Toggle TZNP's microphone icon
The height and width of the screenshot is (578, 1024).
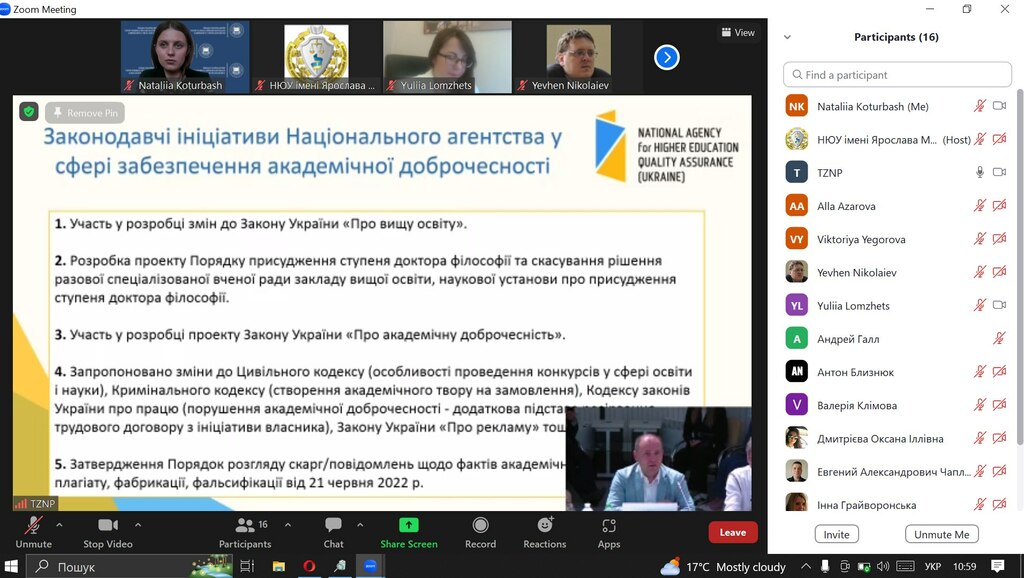click(980, 173)
